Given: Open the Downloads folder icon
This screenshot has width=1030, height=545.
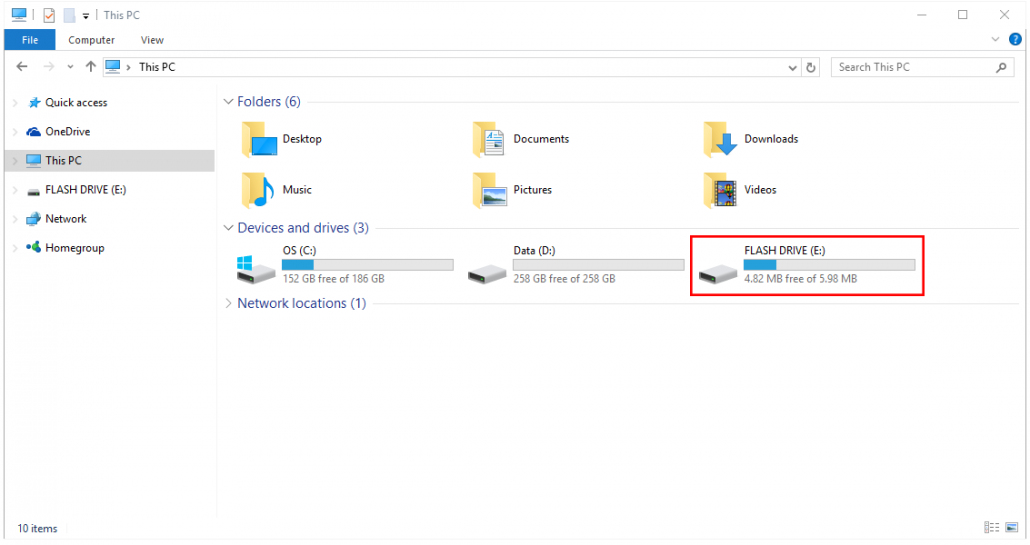Looking at the screenshot, I should coord(720,140).
